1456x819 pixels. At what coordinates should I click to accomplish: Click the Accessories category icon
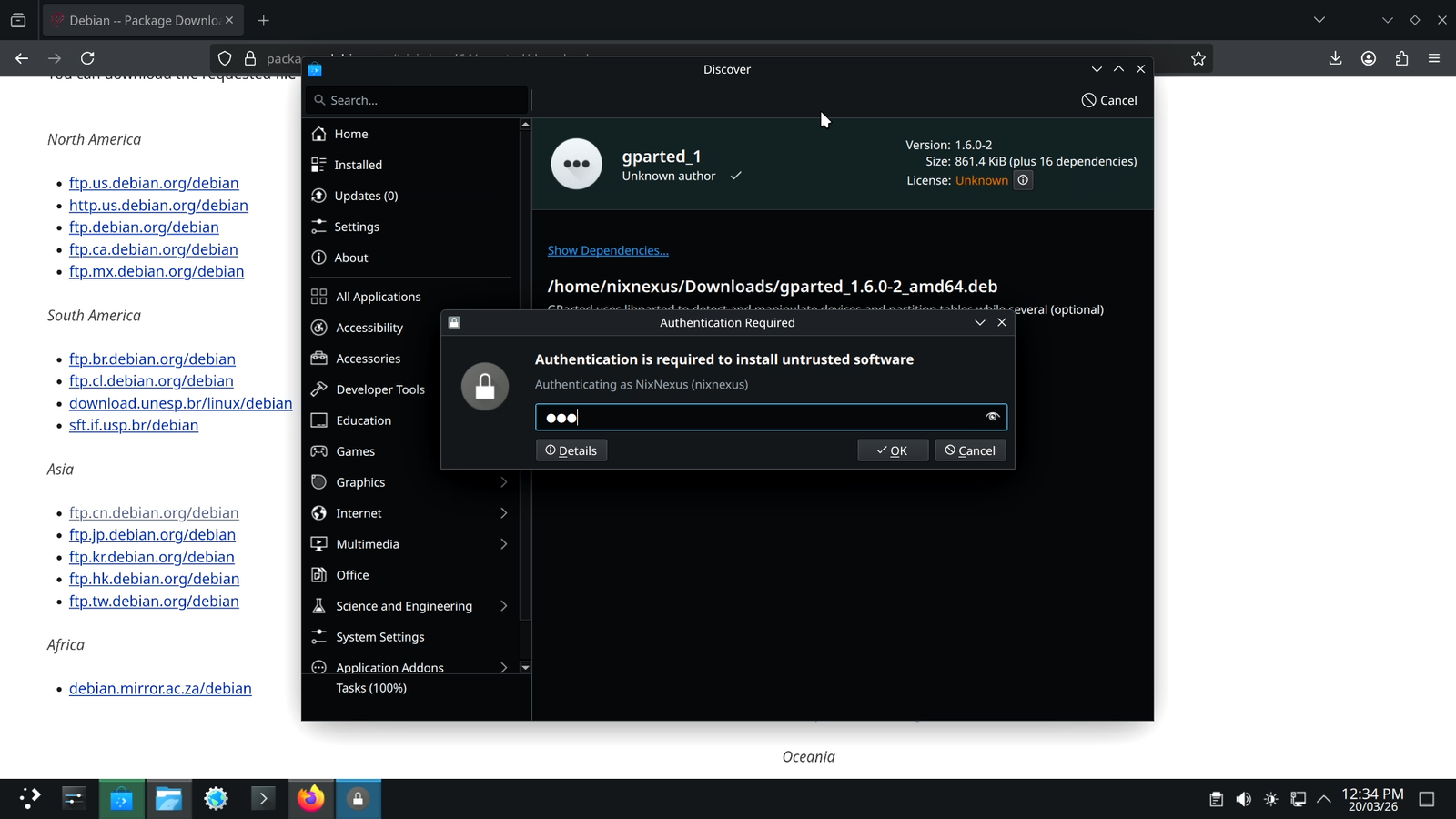coord(318,359)
